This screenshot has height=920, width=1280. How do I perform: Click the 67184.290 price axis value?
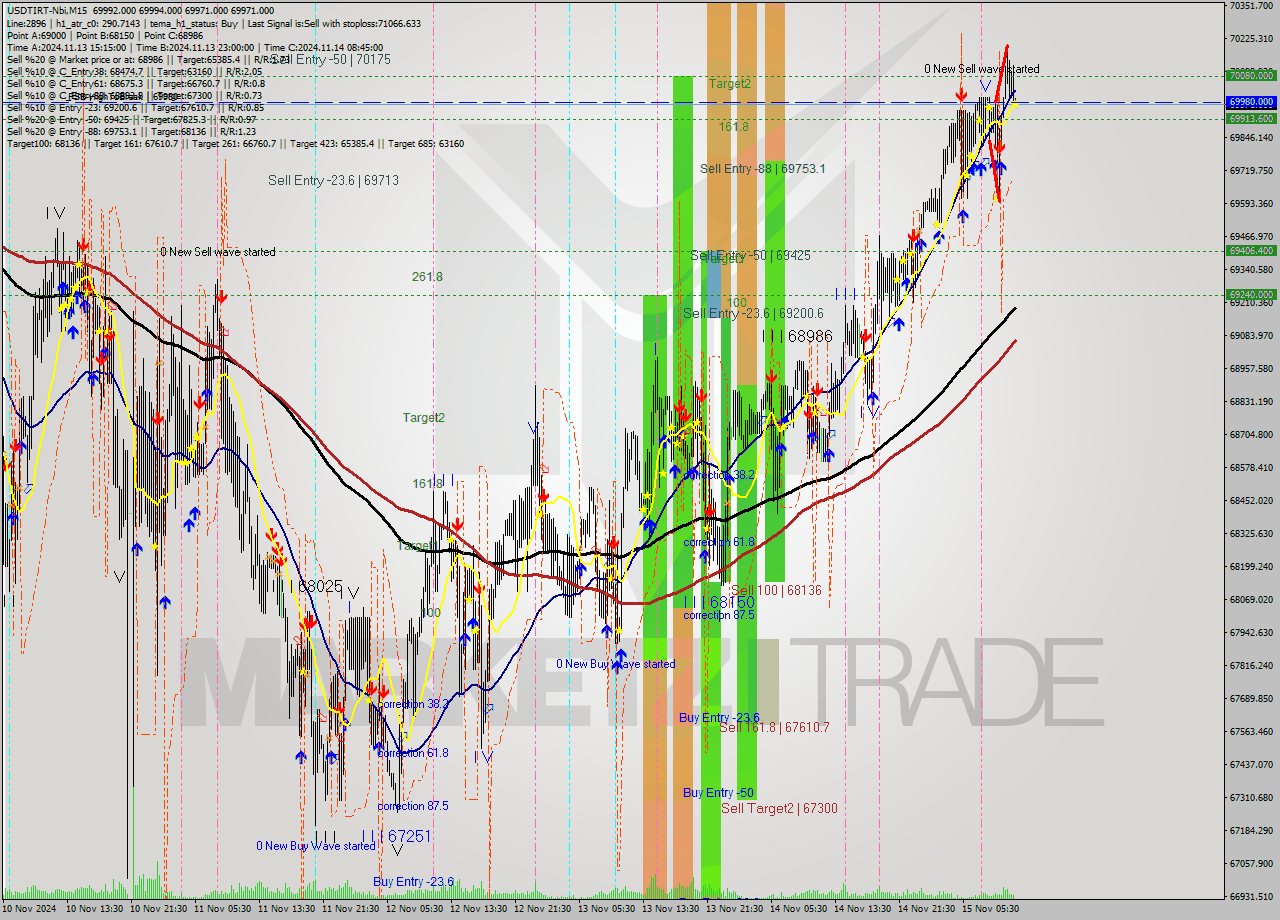[x=1251, y=830]
